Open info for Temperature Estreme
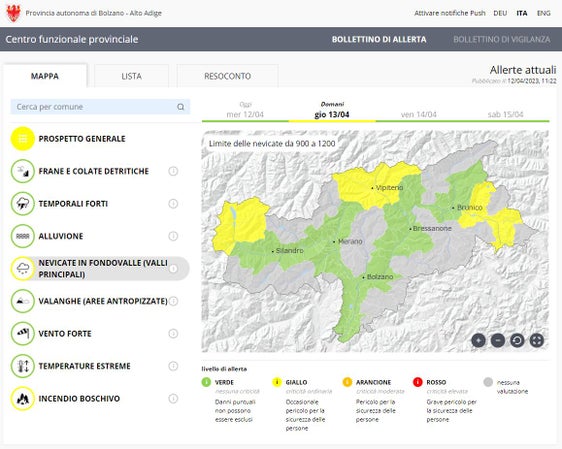The image size is (562, 449). pyautogui.click(x=173, y=366)
